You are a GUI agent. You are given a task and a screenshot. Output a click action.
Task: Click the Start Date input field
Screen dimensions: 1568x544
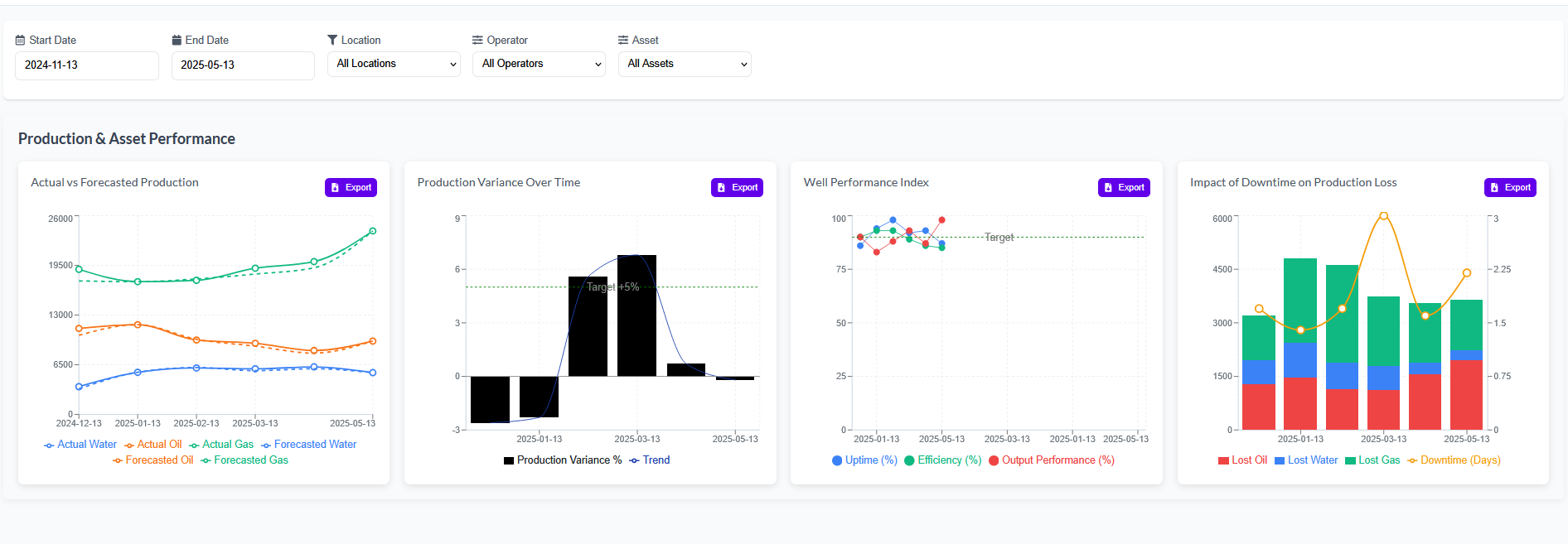86,65
